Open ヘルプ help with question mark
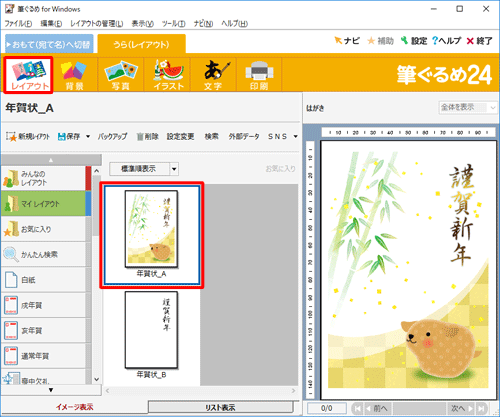This screenshot has width=500, height=417. pos(446,41)
